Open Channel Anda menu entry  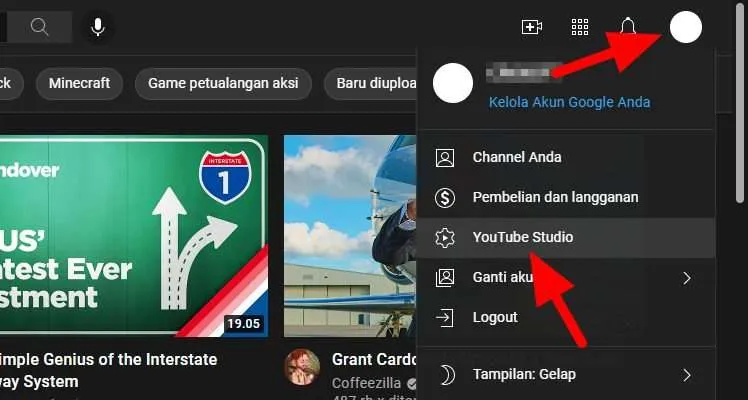tap(566, 157)
